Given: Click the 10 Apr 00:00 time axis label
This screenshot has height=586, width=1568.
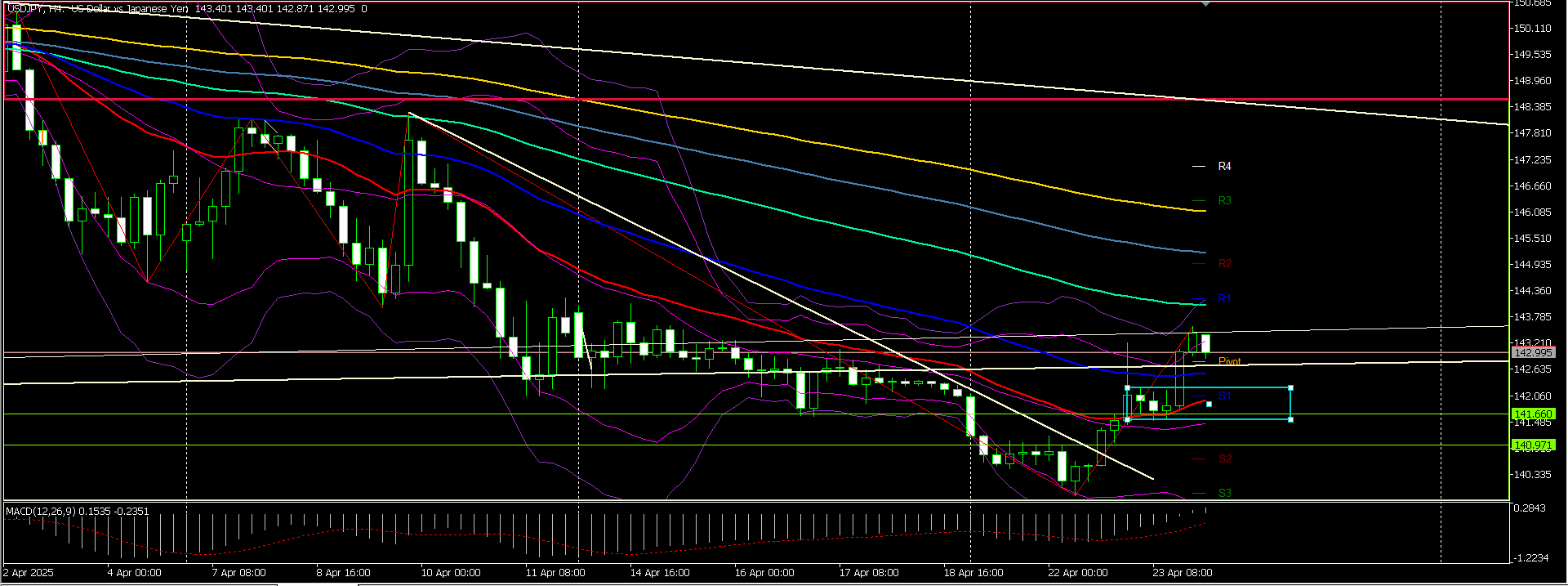Looking at the screenshot, I should point(451,573).
